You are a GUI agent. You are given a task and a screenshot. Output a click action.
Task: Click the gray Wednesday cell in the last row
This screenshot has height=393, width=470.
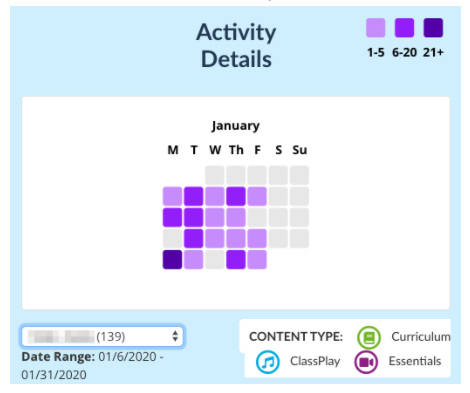coord(215,259)
